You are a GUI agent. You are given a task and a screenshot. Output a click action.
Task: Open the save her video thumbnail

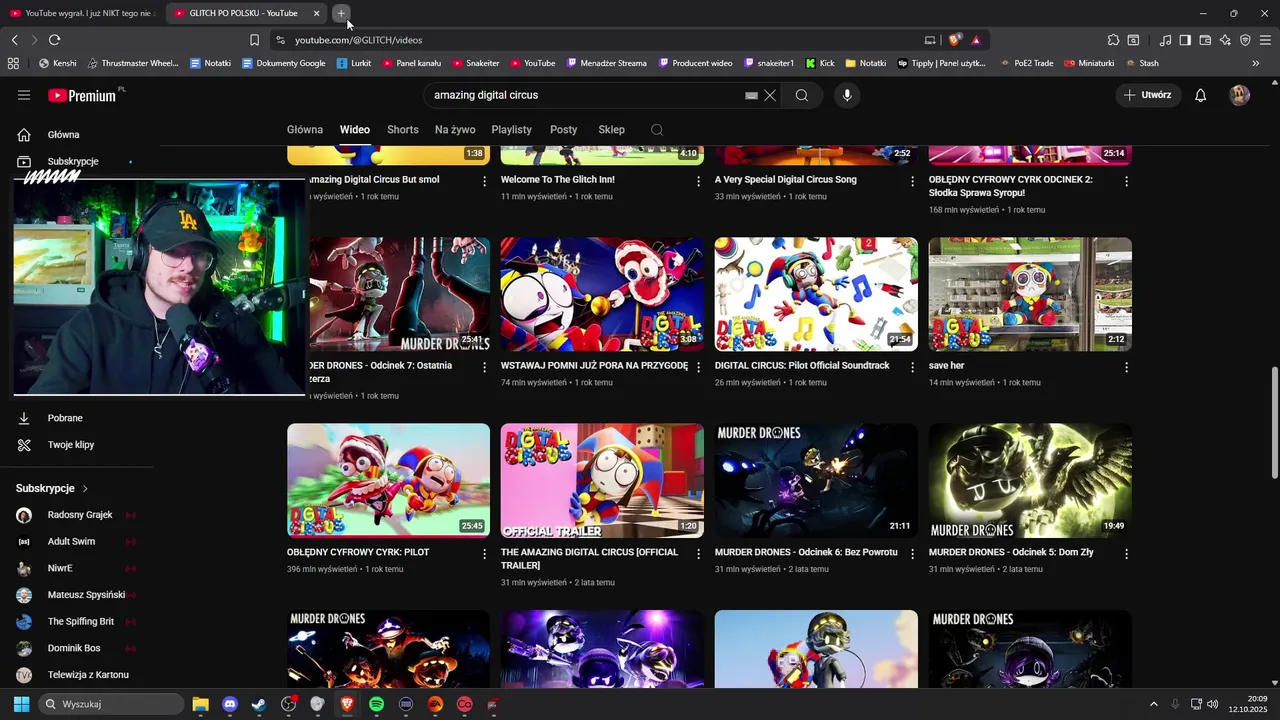[x=1030, y=294]
